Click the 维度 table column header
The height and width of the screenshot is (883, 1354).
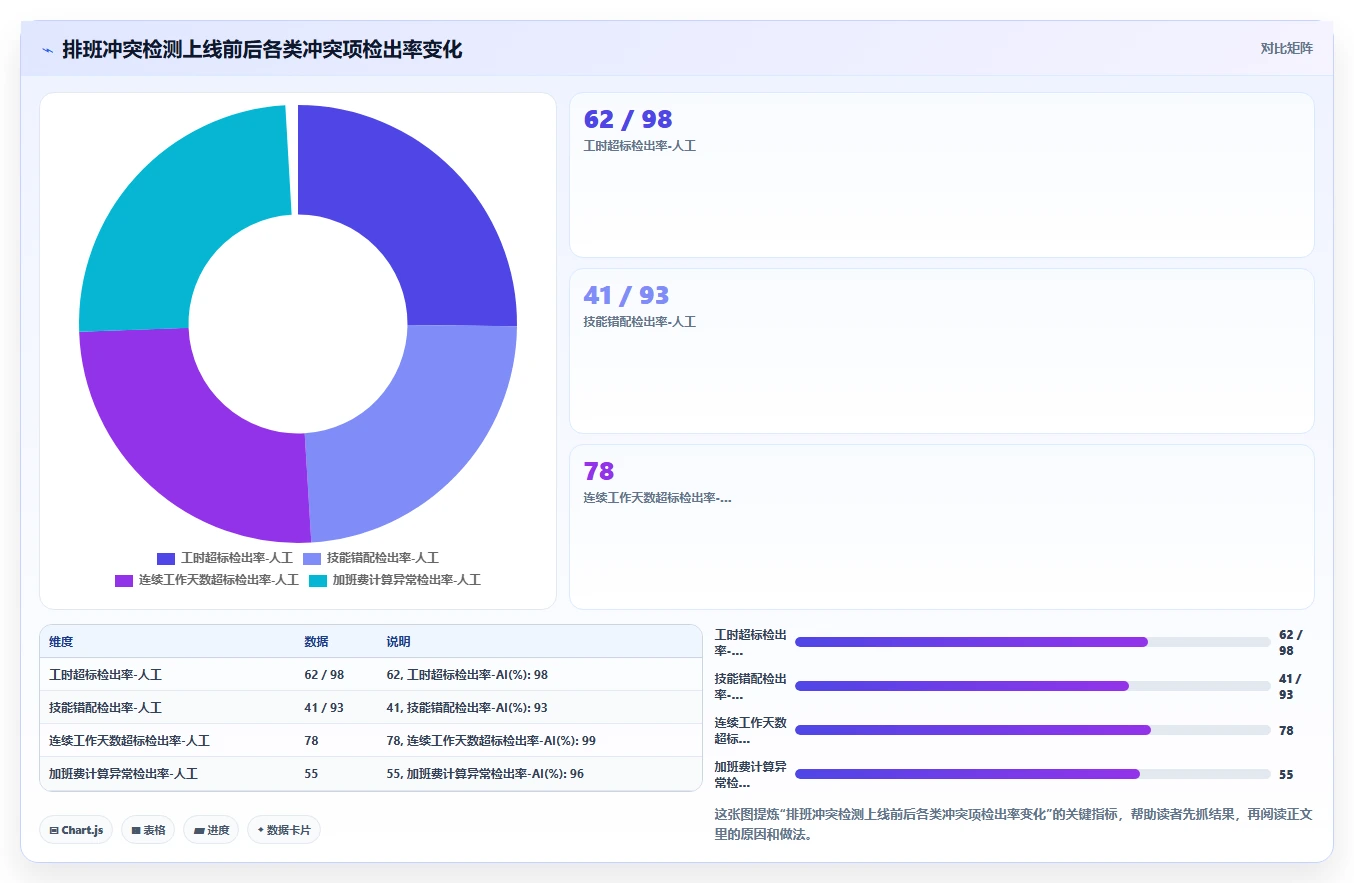[x=61, y=642]
